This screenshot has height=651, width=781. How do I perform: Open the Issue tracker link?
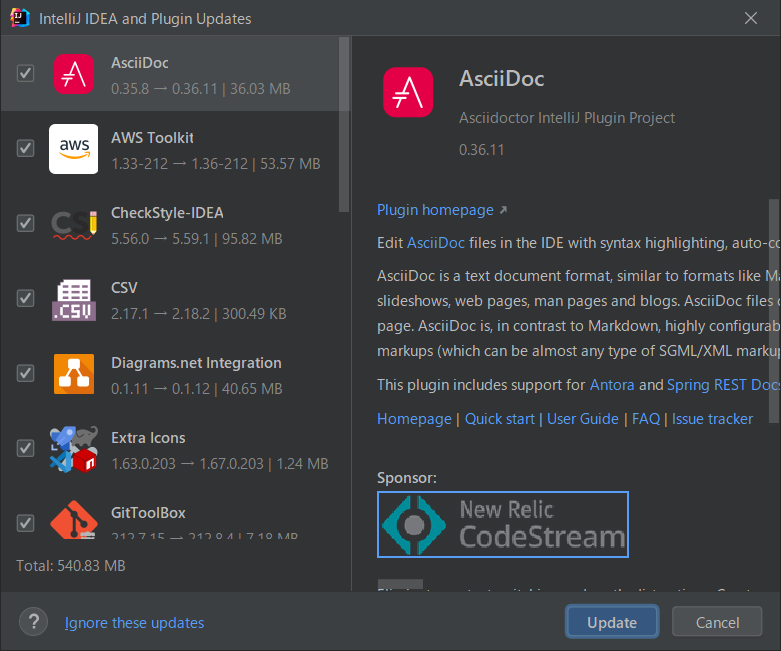[712, 418]
